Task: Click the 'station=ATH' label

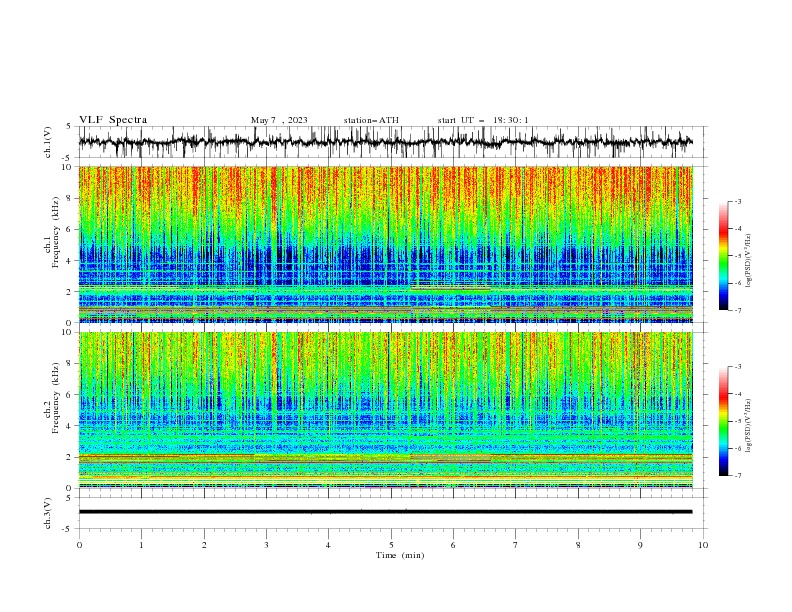Action: (371, 120)
